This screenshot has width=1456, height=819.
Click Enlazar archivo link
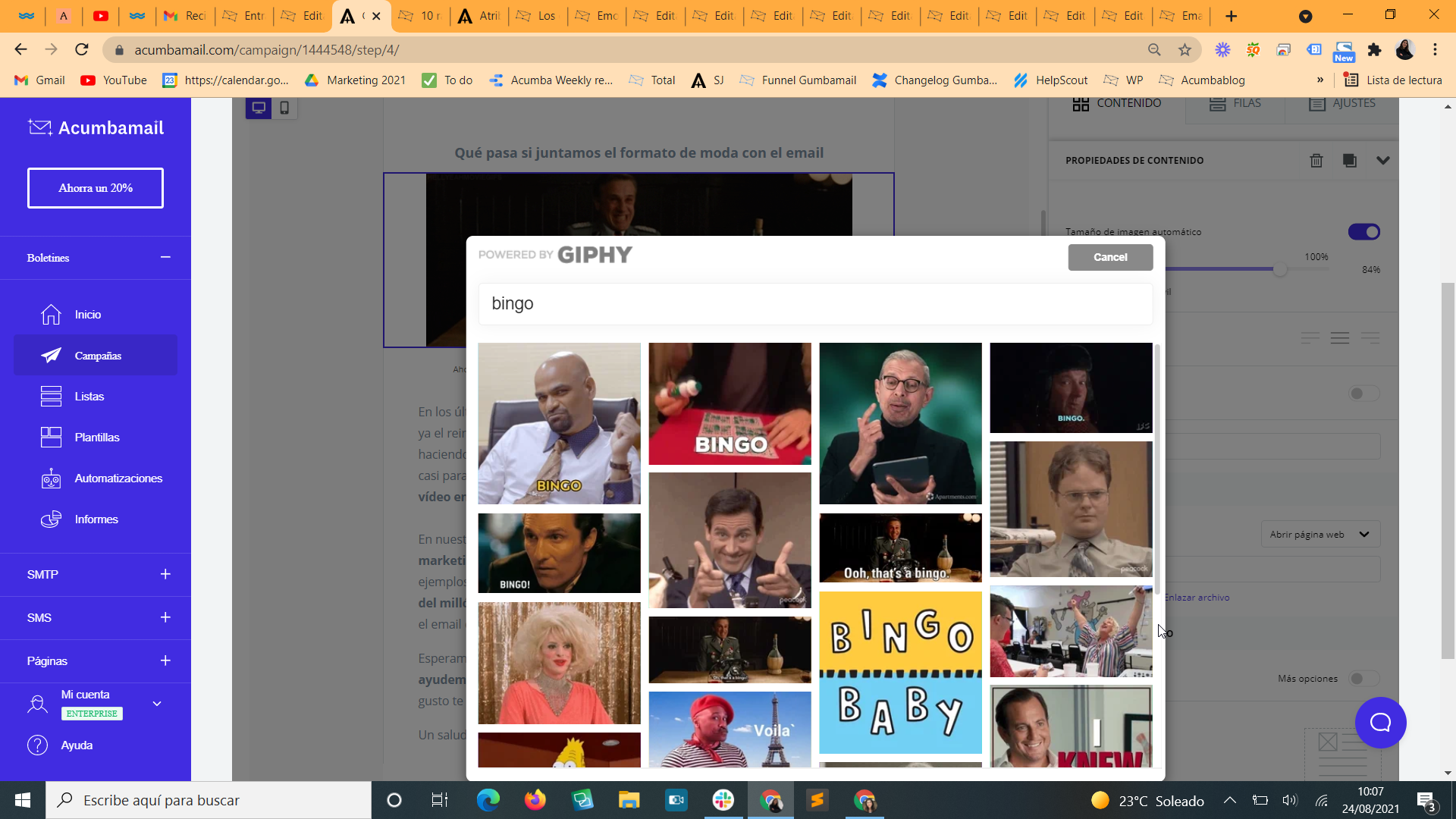[1197, 598]
